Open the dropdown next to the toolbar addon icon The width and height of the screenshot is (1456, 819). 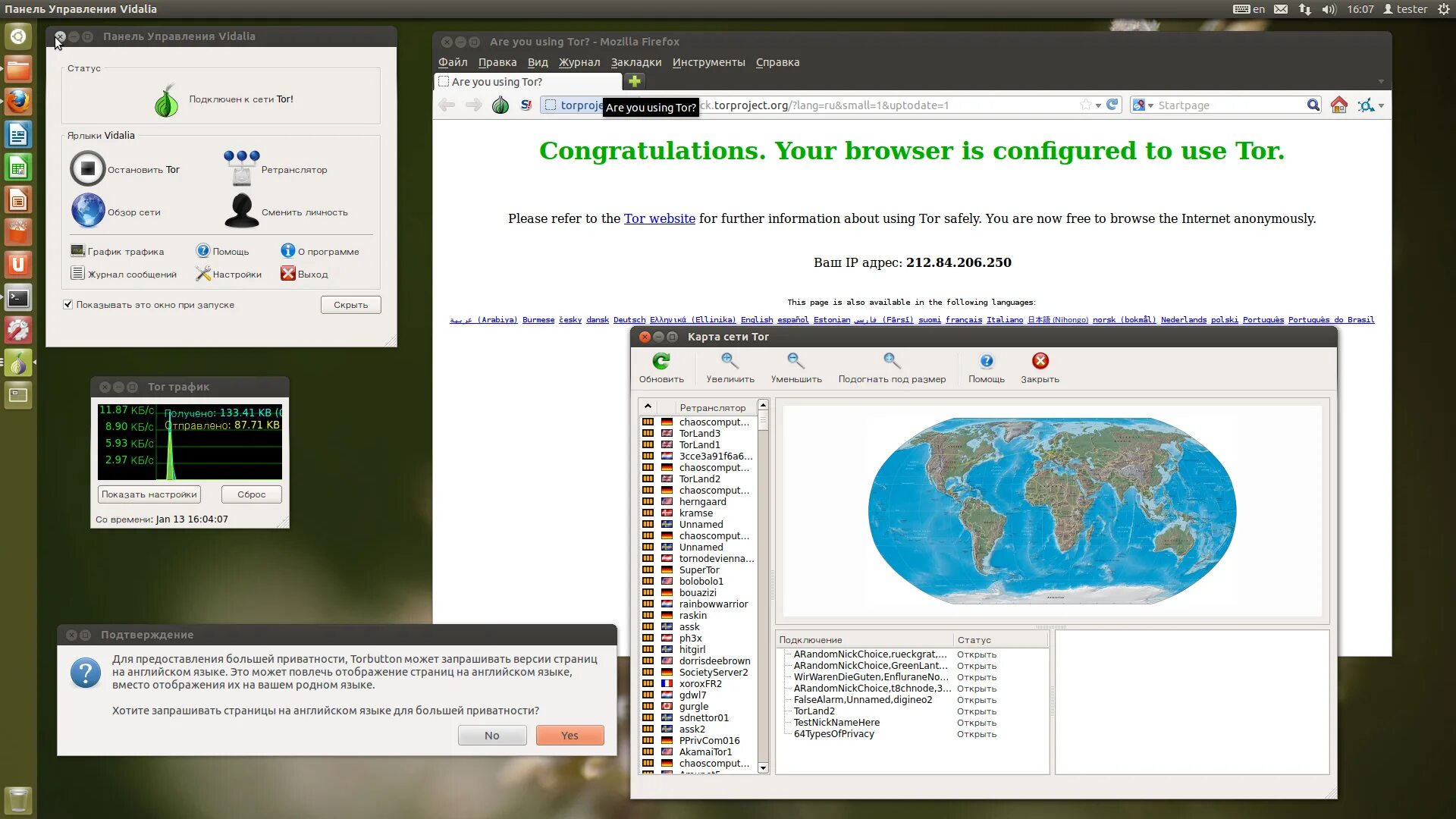click(x=1381, y=106)
